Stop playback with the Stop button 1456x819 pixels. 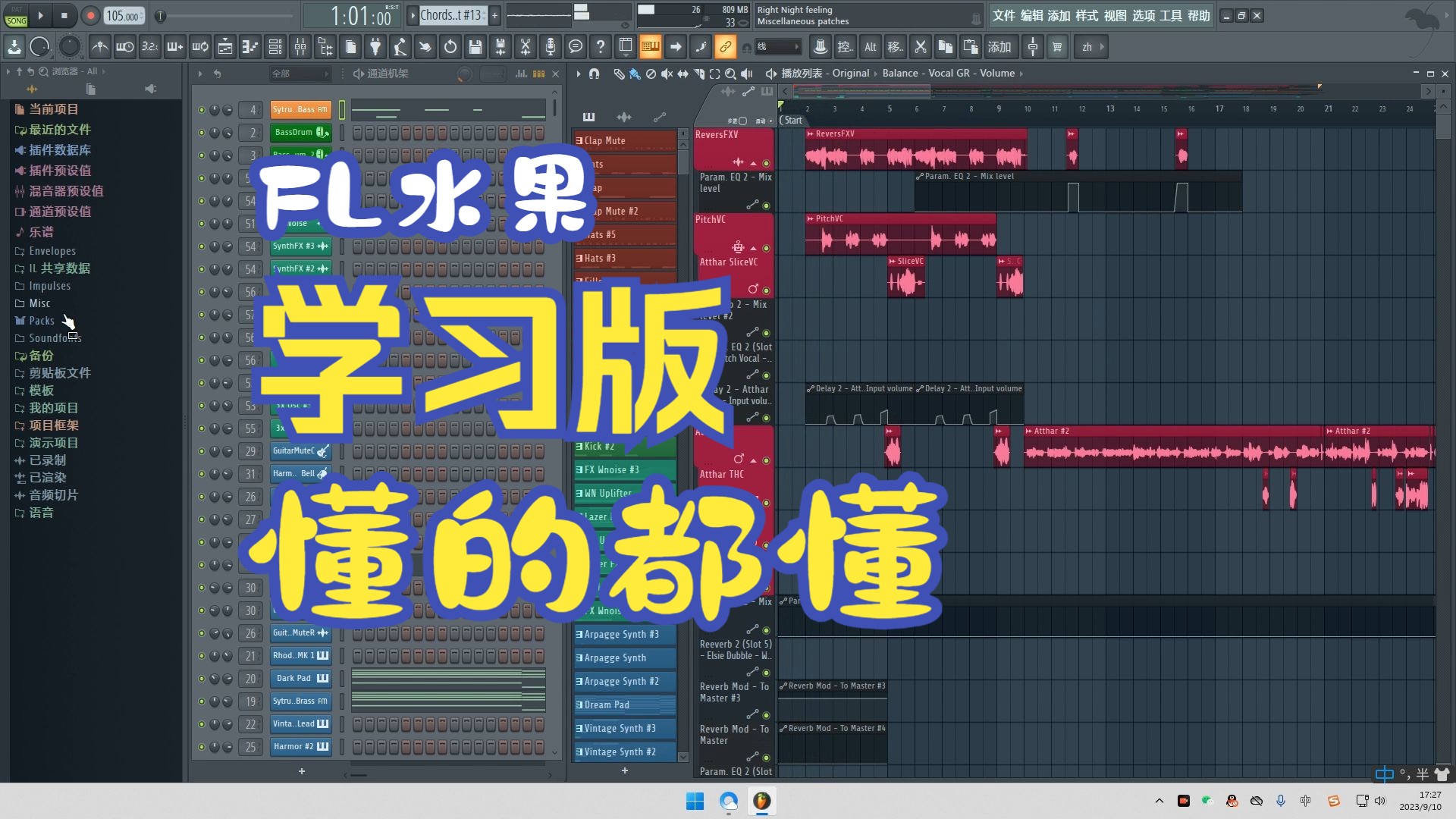point(64,15)
